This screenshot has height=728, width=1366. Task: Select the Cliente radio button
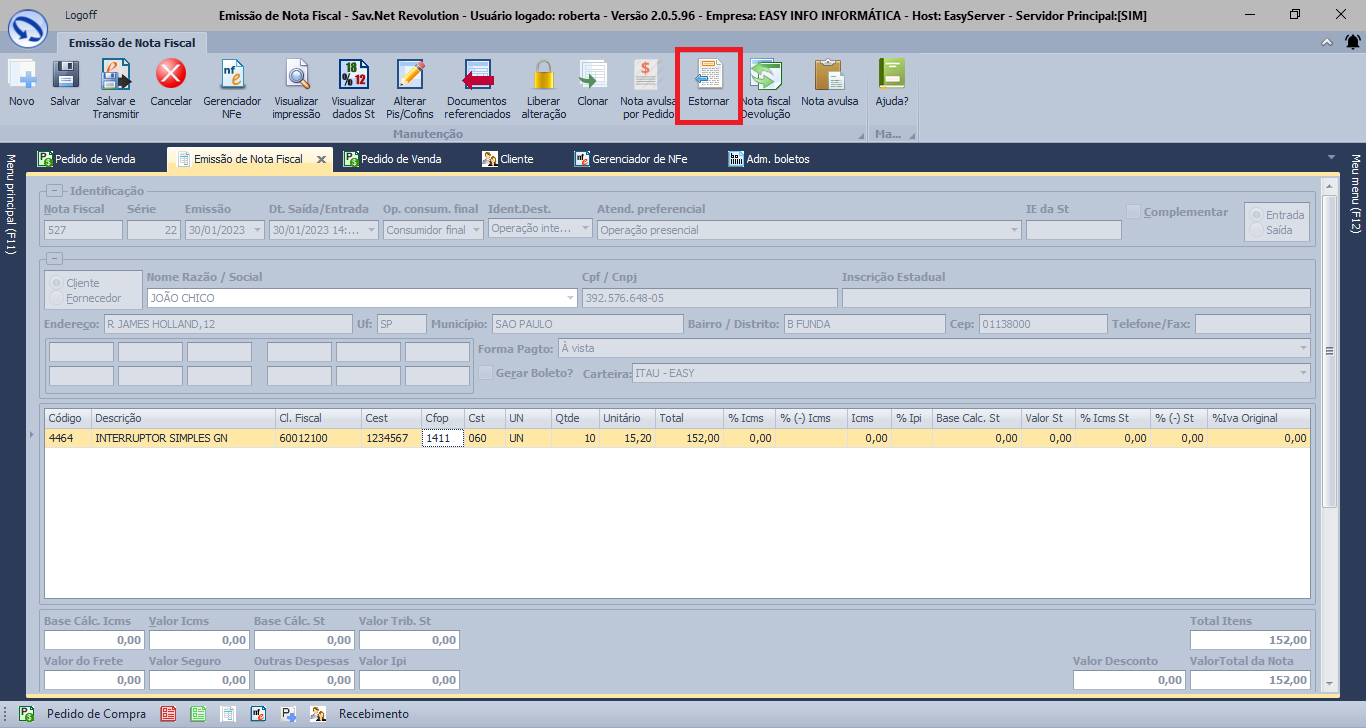tap(58, 283)
